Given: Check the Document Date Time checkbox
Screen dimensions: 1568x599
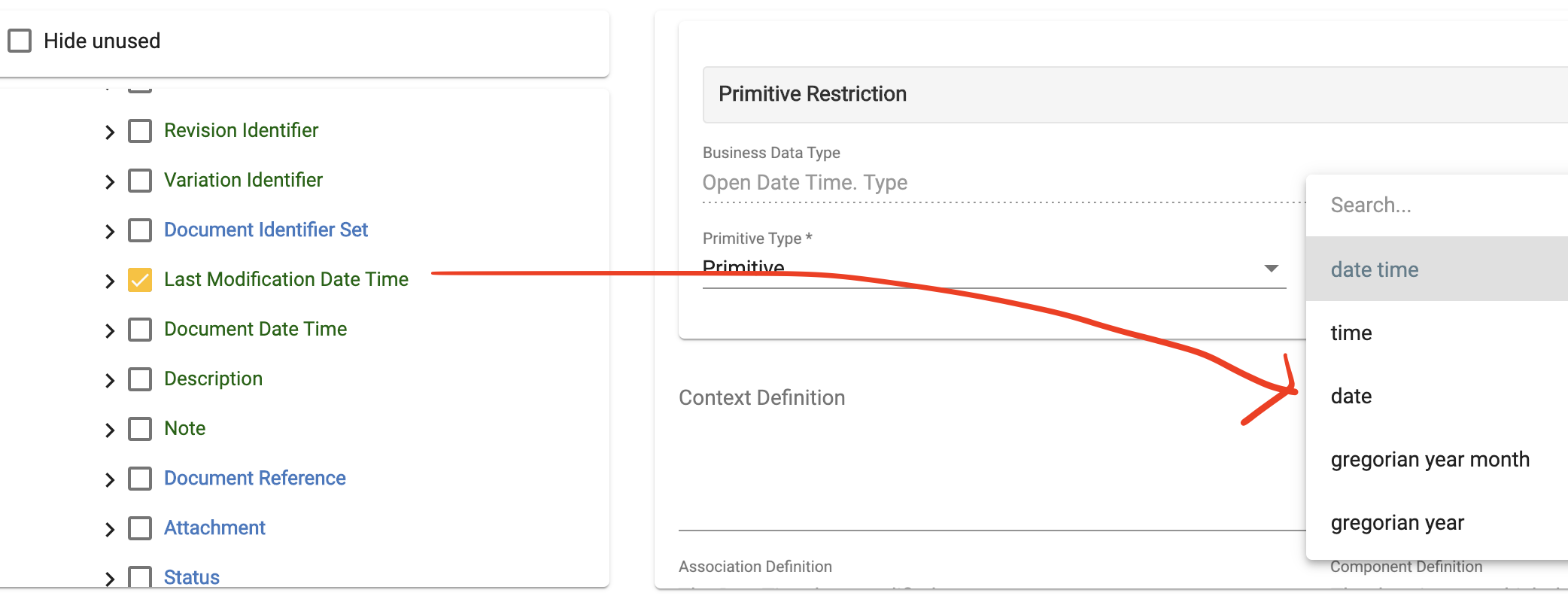Looking at the screenshot, I should 139,329.
